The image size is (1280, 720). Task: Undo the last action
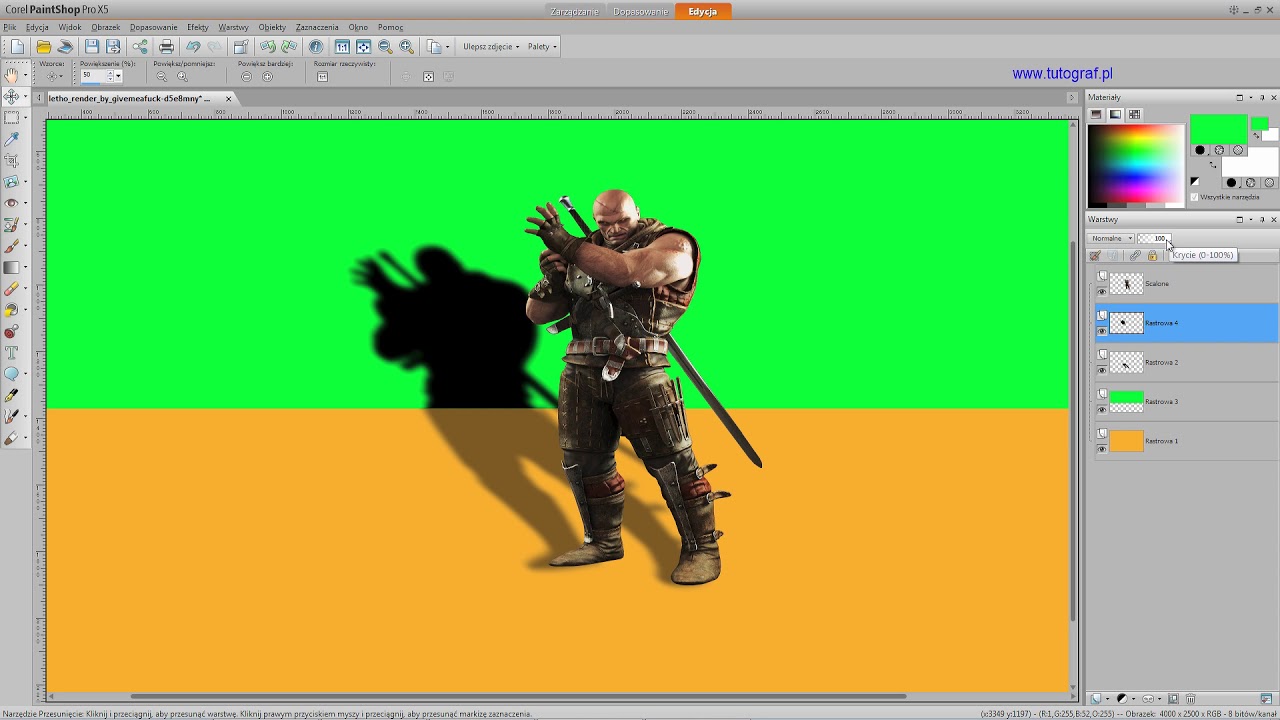pos(193,47)
